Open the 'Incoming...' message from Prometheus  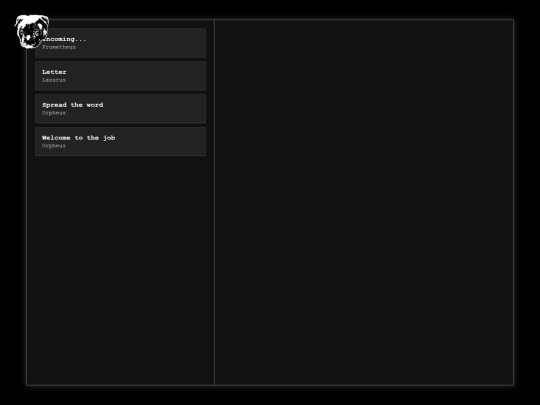121,43
